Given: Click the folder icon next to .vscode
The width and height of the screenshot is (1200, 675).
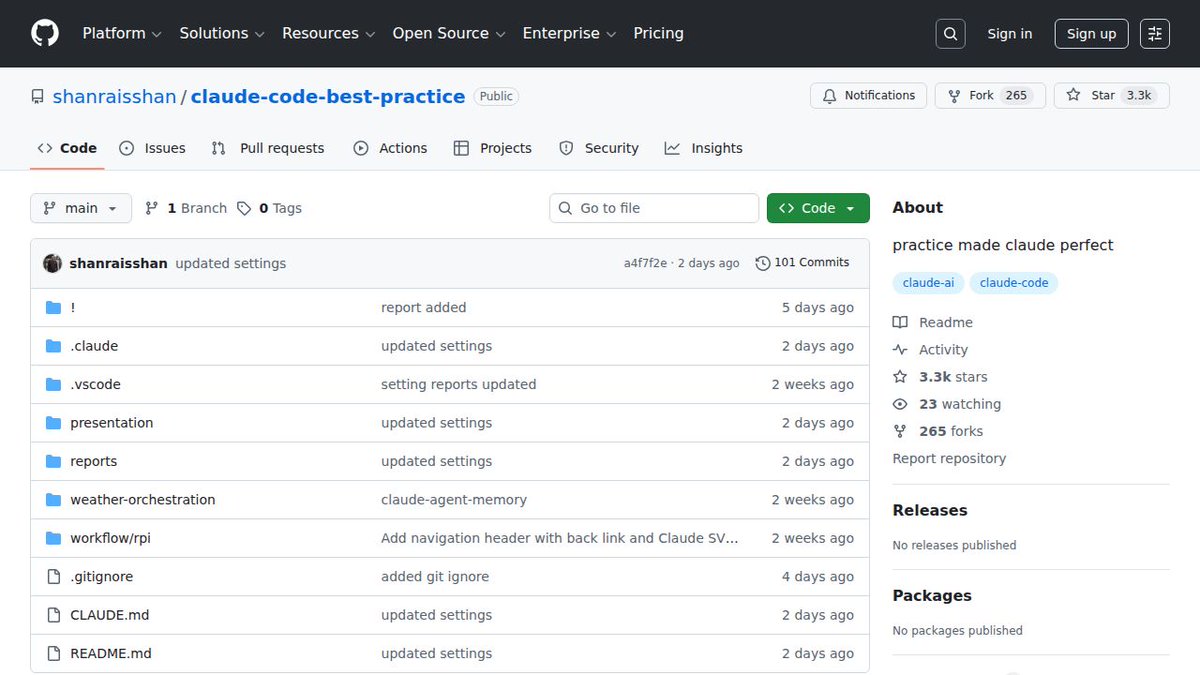Looking at the screenshot, I should [x=54, y=384].
